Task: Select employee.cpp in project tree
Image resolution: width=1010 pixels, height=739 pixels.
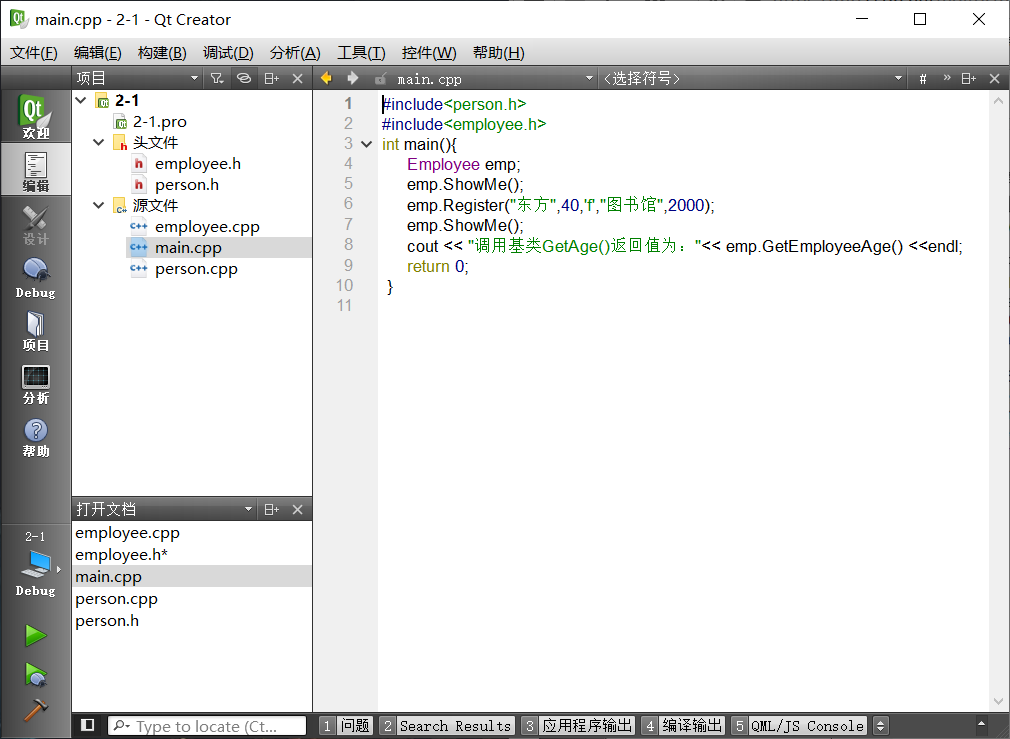Action: pos(207,227)
